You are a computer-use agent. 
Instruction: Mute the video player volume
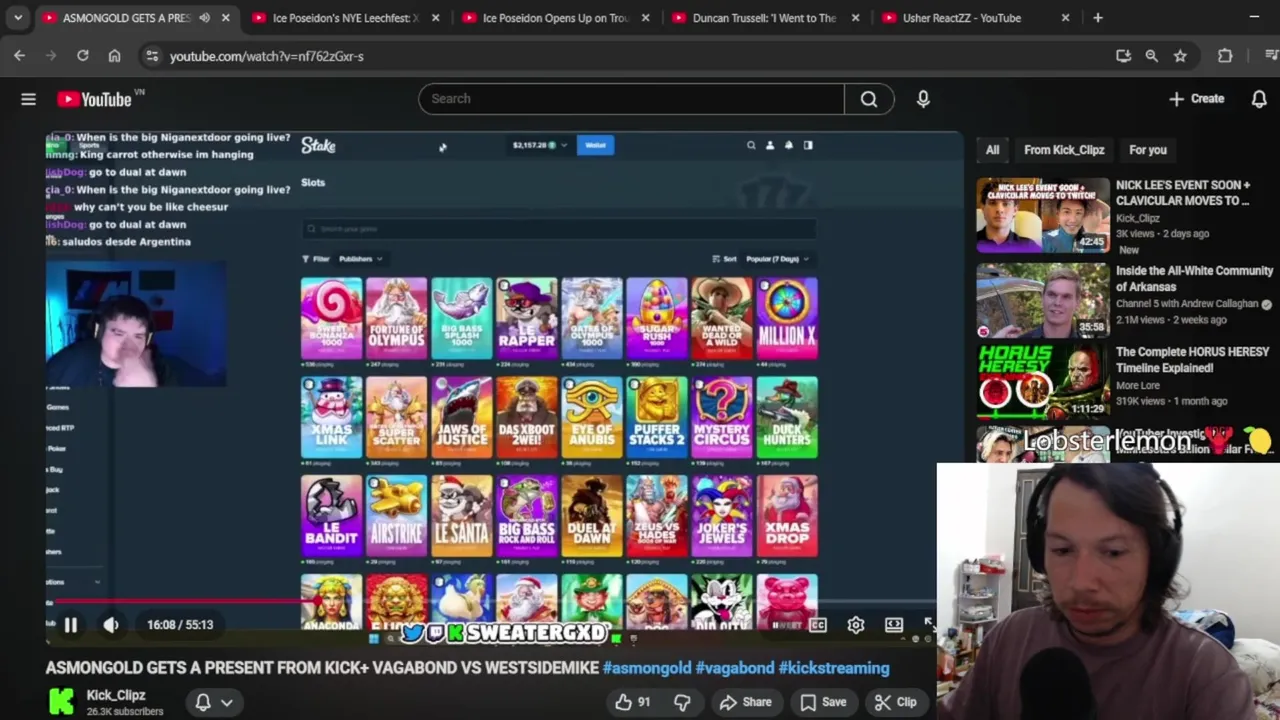(111, 625)
